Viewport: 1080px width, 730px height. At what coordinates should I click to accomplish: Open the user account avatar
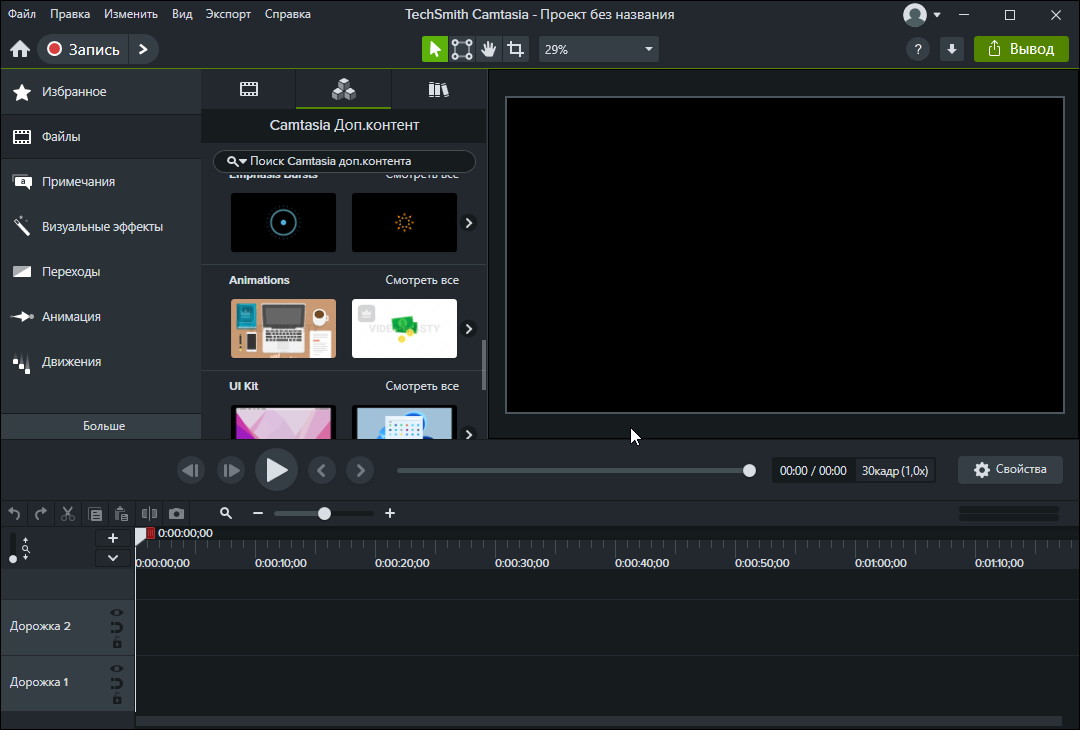click(x=915, y=14)
